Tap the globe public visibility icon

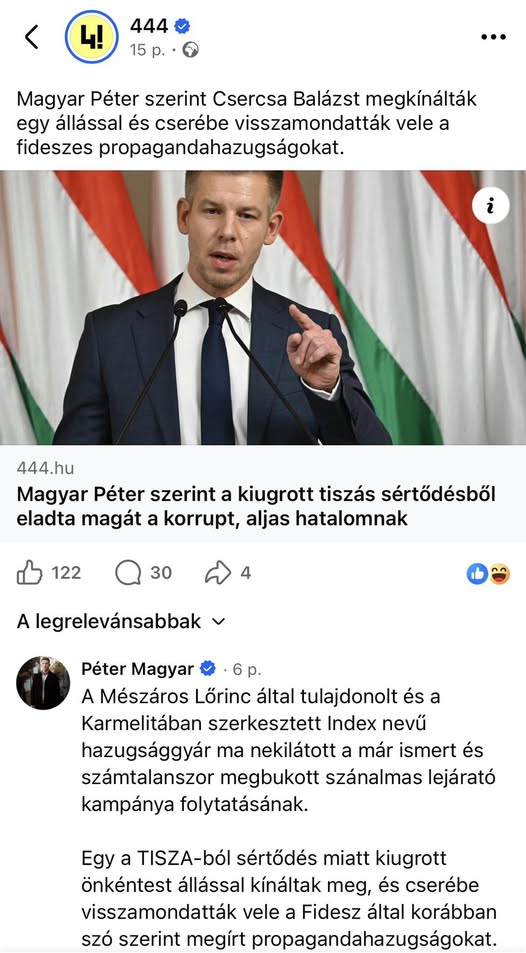tap(191, 50)
